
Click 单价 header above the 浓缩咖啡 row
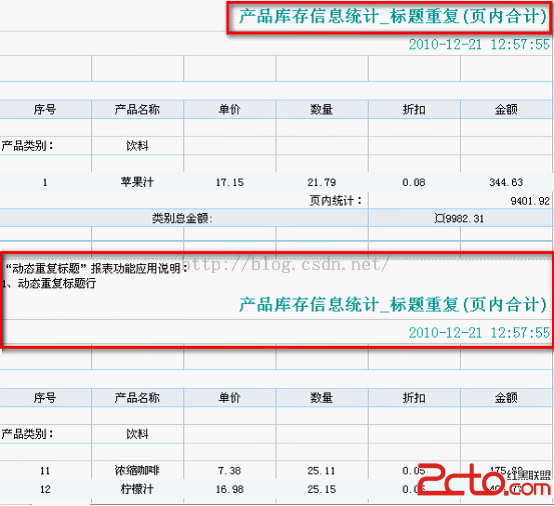230,398
